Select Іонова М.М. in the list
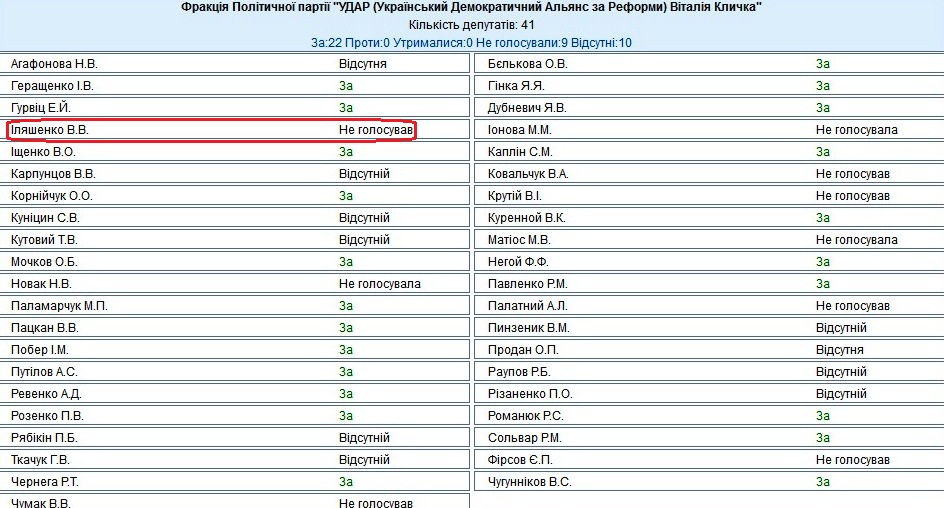The image size is (944, 508). [x=520, y=130]
